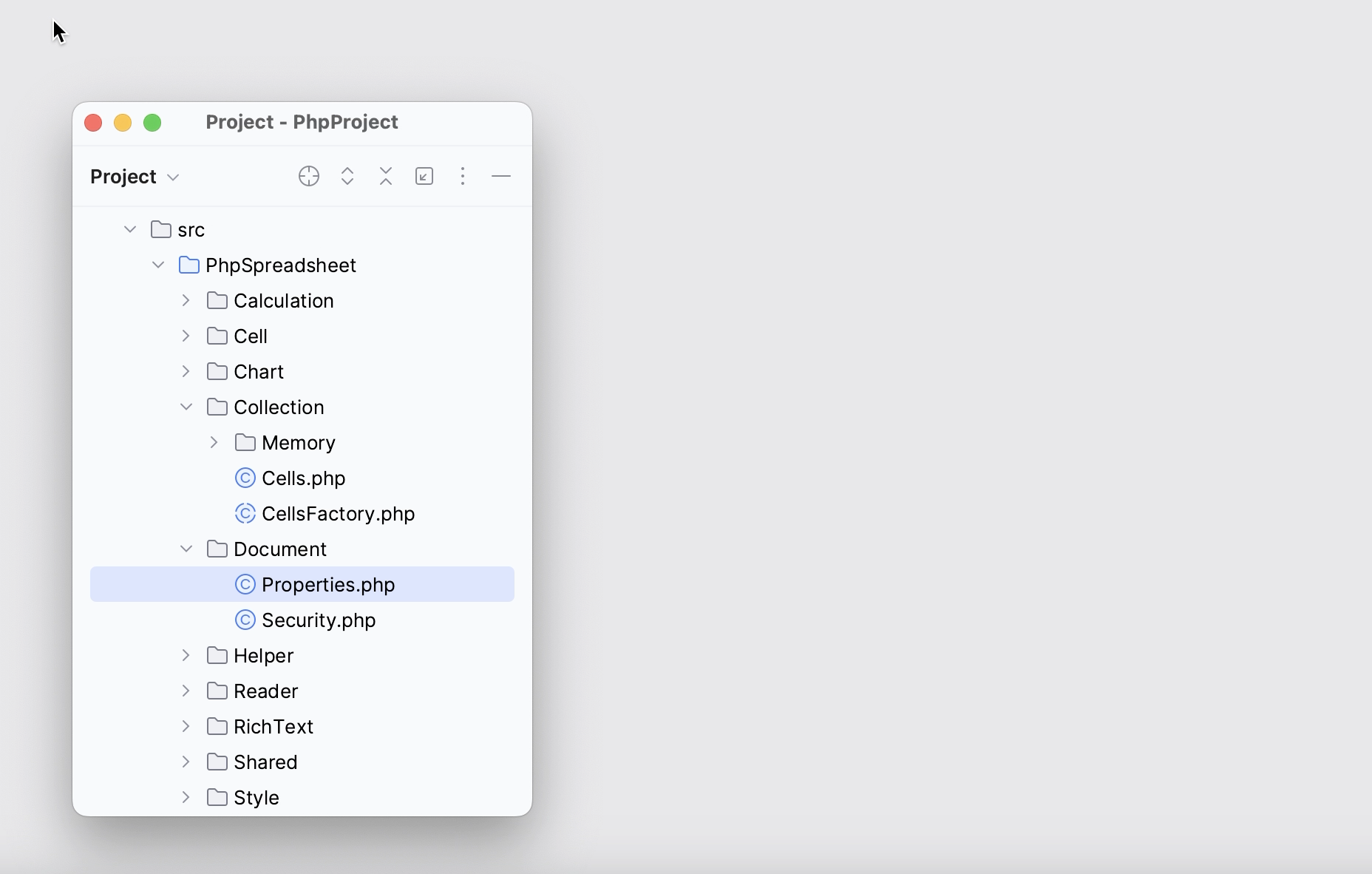Click the Document folder icon
Image resolution: width=1372 pixels, height=874 pixels.
[x=217, y=549]
